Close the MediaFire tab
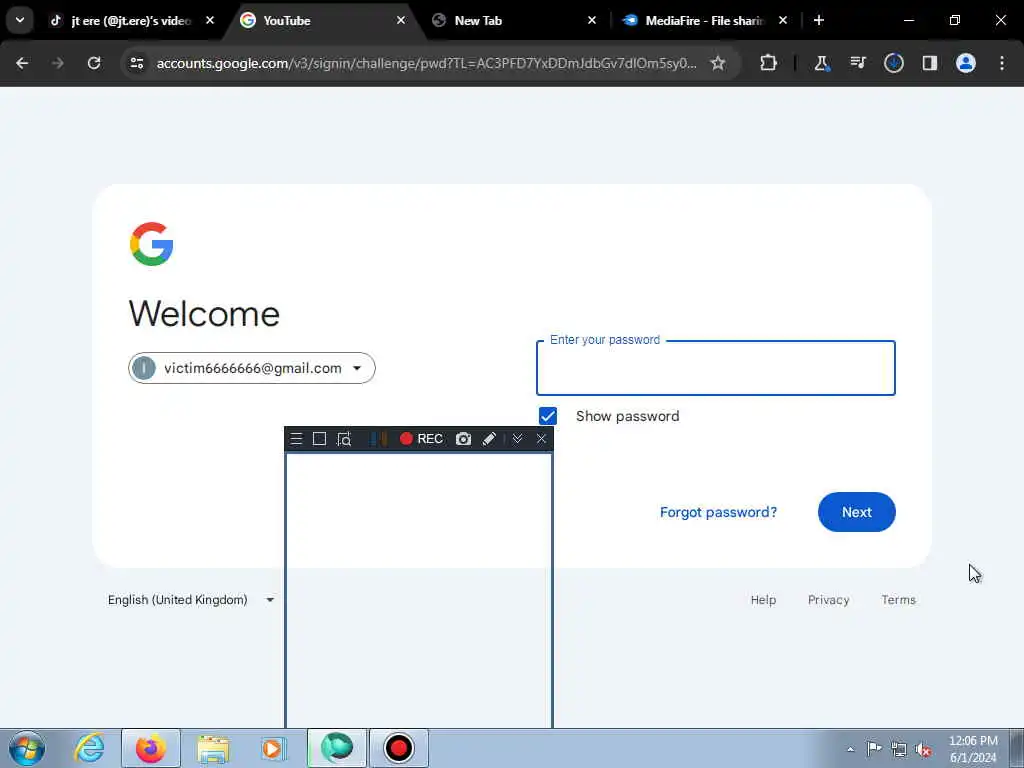 click(783, 20)
